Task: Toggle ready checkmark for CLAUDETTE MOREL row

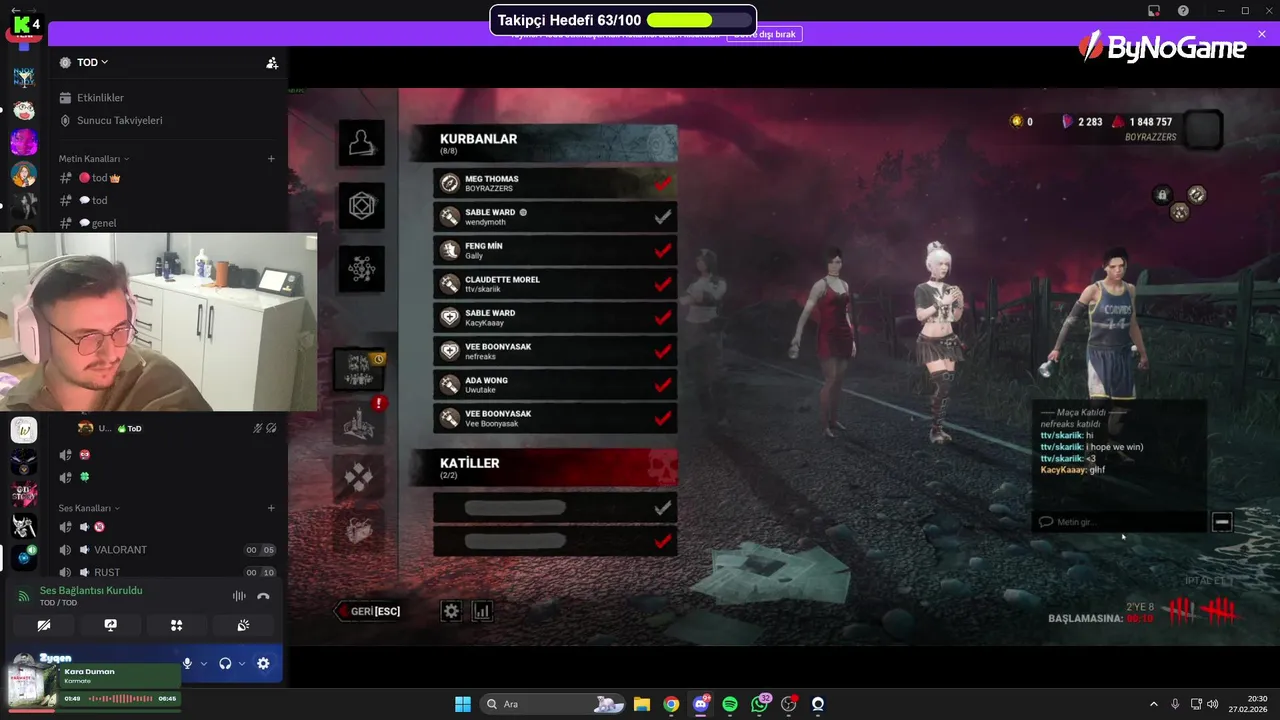Action: [662, 284]
